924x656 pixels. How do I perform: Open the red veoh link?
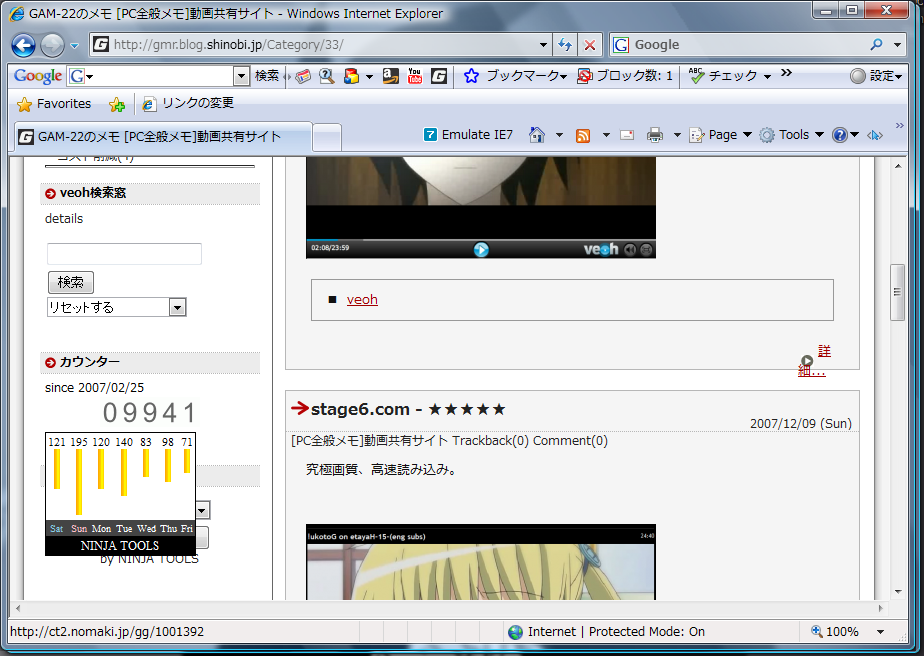click(x=362, y=300)
